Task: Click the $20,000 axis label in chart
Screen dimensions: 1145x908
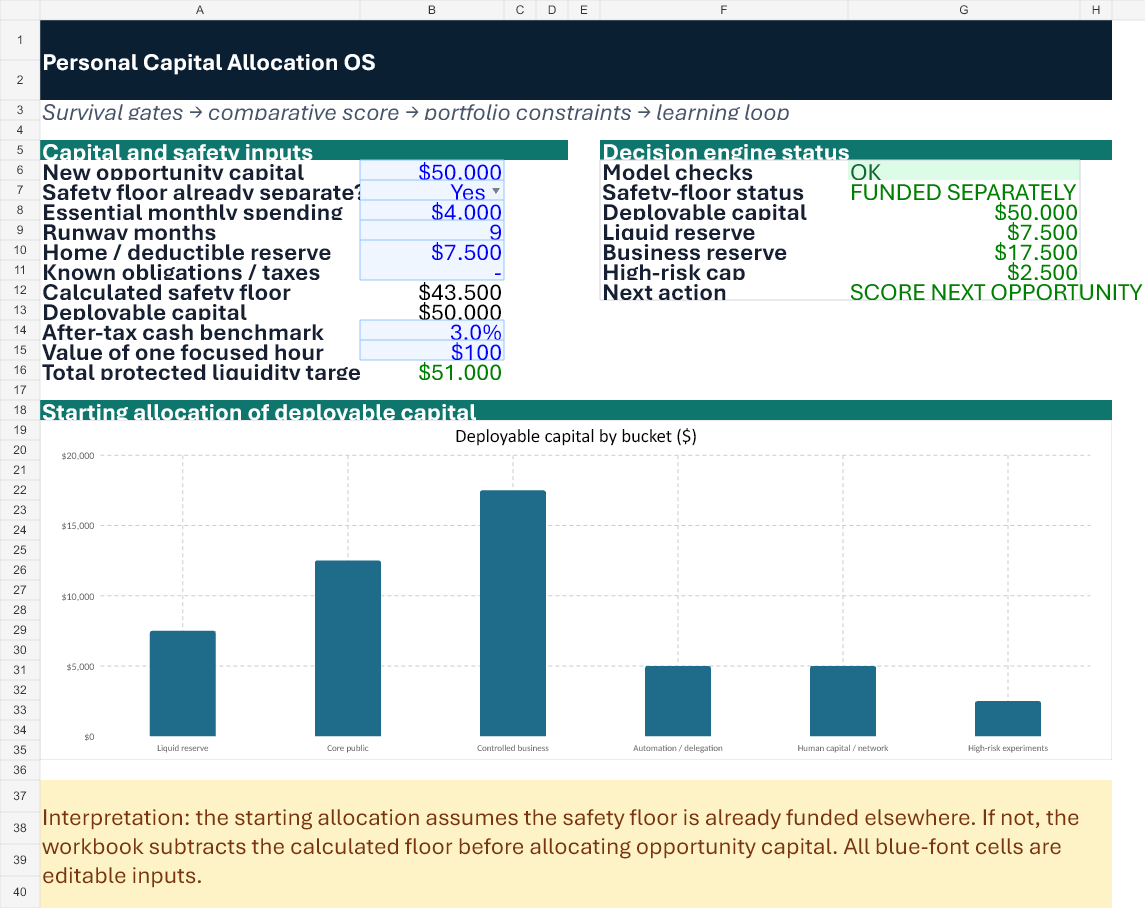Action: [78, 456]
